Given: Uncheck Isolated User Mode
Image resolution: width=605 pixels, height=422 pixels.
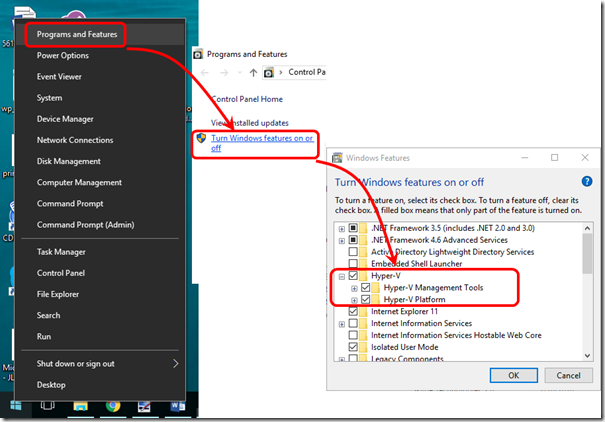Looking at the screenshot, I should [353, 347].
